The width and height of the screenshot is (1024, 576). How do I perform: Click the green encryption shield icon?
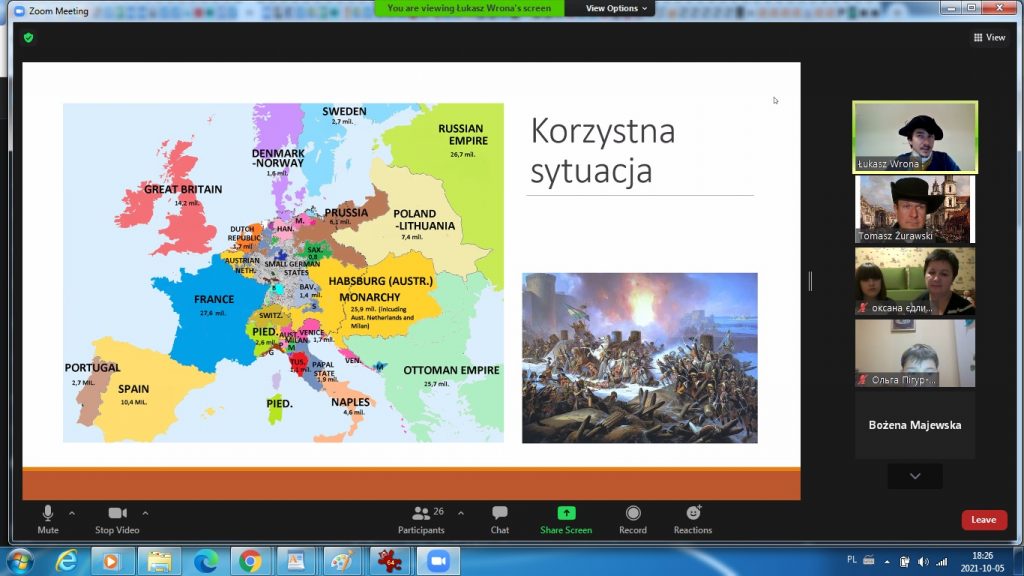(29, 37)
